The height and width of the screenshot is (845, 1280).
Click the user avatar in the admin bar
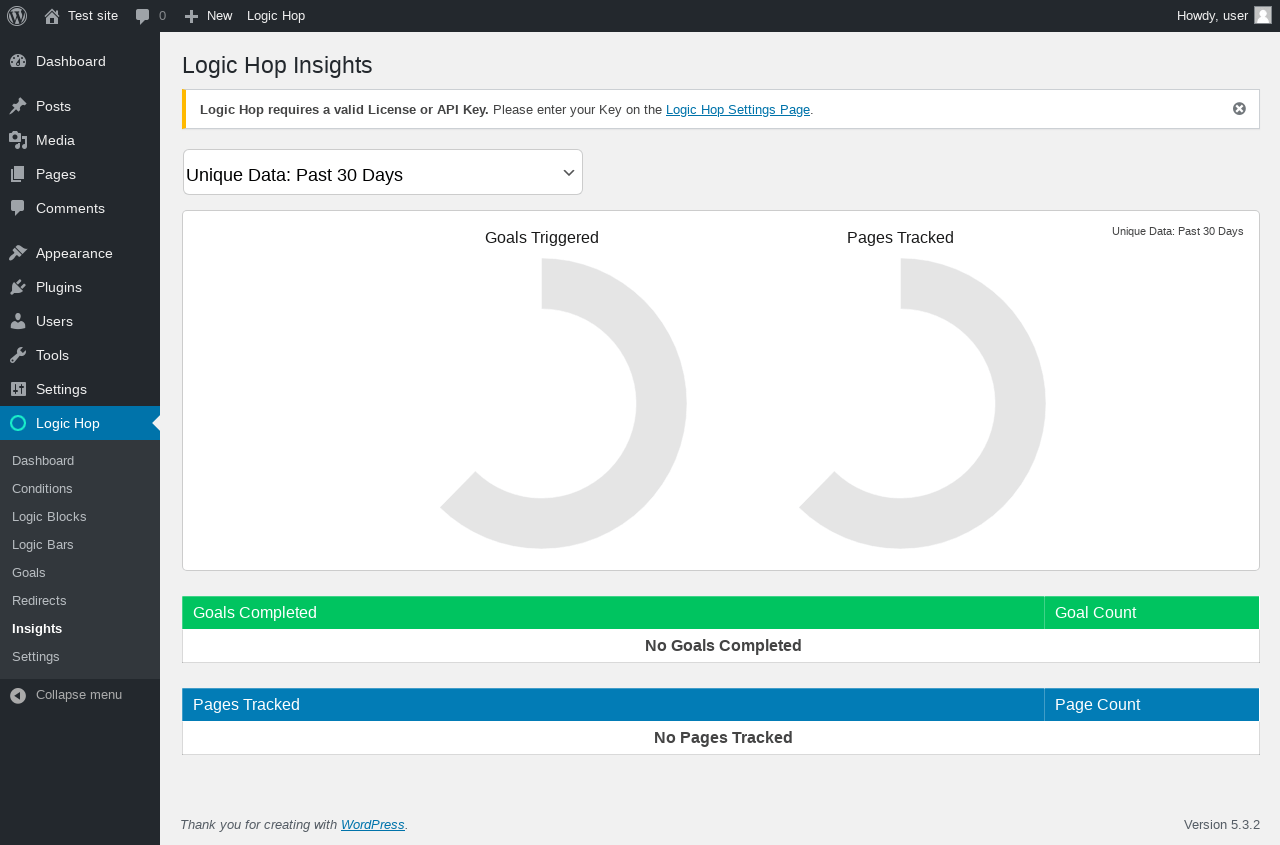(x=1263, y=15)
